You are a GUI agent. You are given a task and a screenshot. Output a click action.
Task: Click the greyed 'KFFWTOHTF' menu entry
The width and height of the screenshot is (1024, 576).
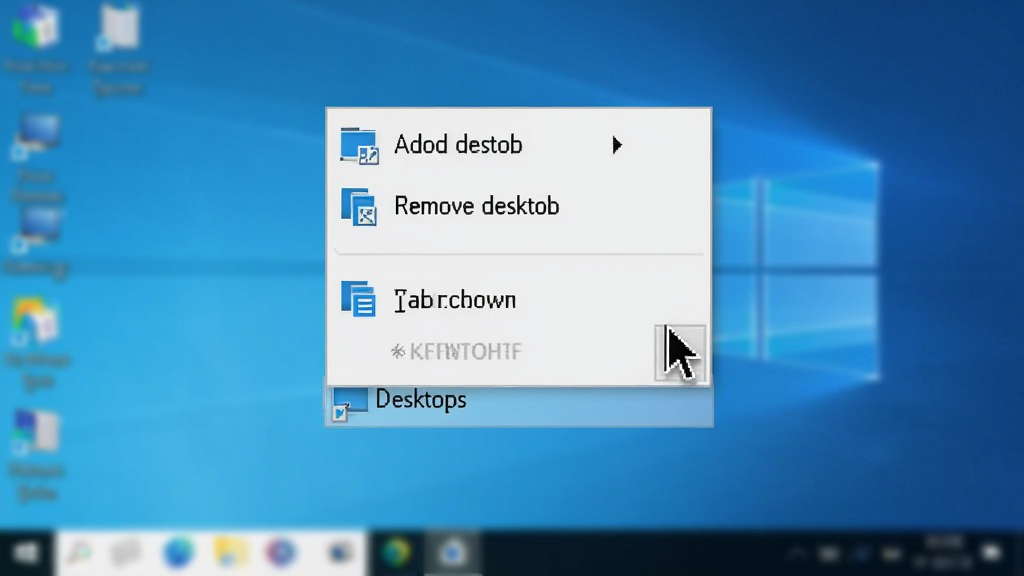[x=456, y=351]
